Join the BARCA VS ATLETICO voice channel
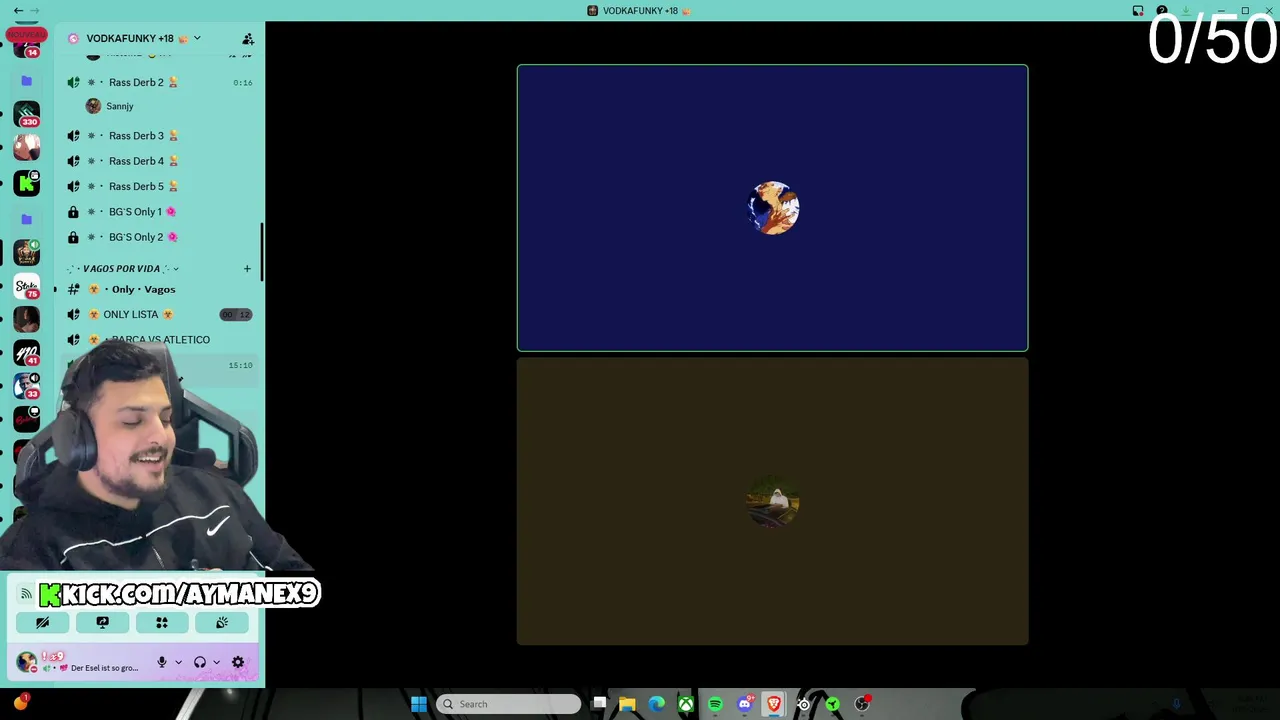1280x720 pixels. click(160, 339)
